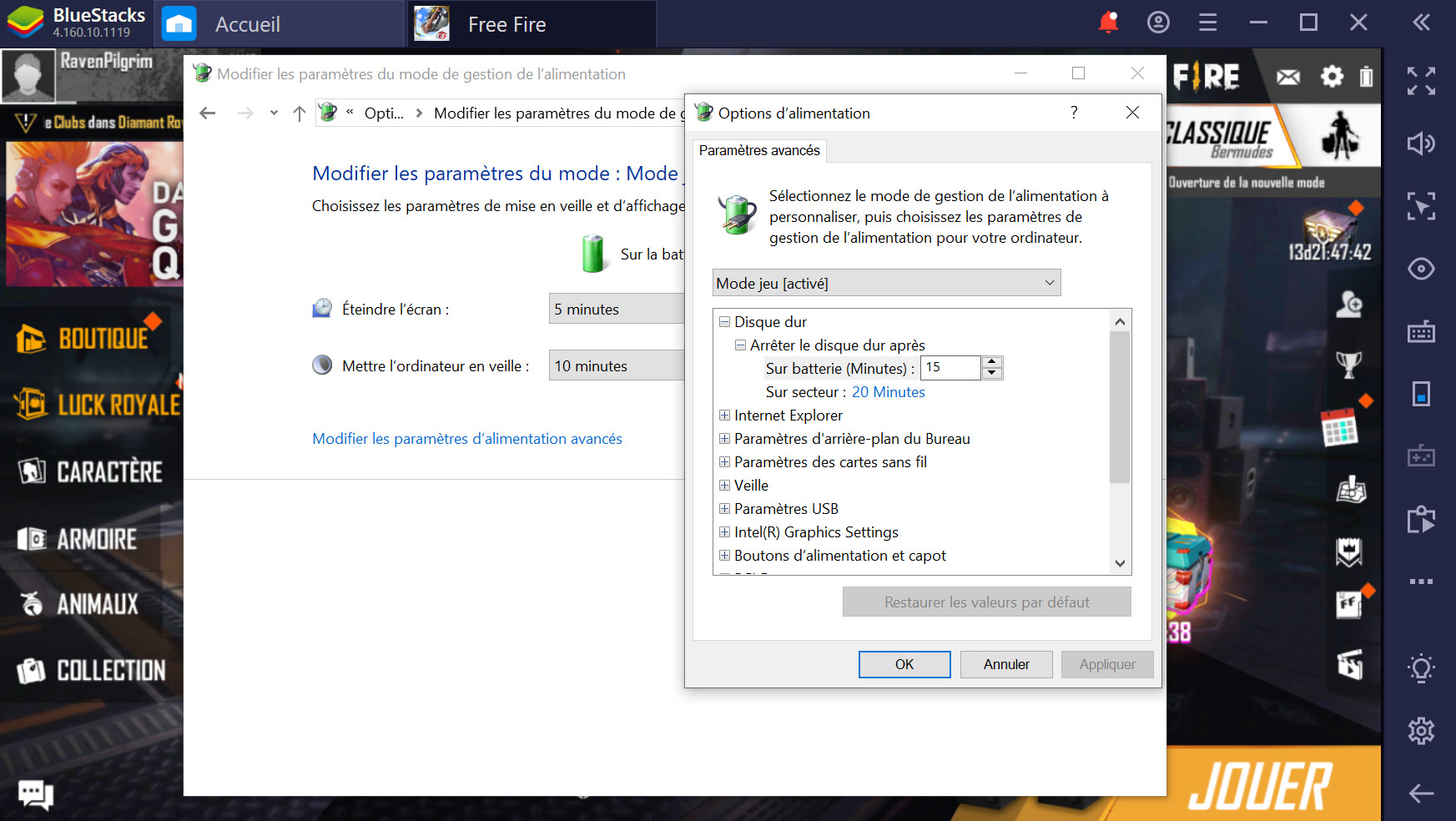Open Free Fire mail envelope icon
The height and width of the screenshot is (821, 1456).
1288,78
